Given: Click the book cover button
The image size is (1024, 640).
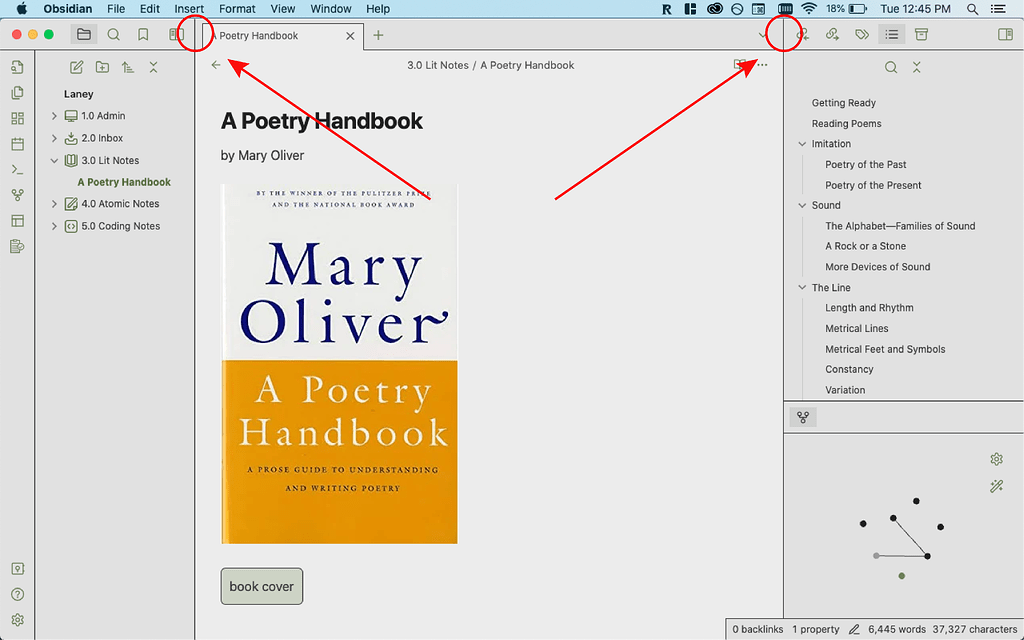Looking at the screenshot, I should point(261,587).
